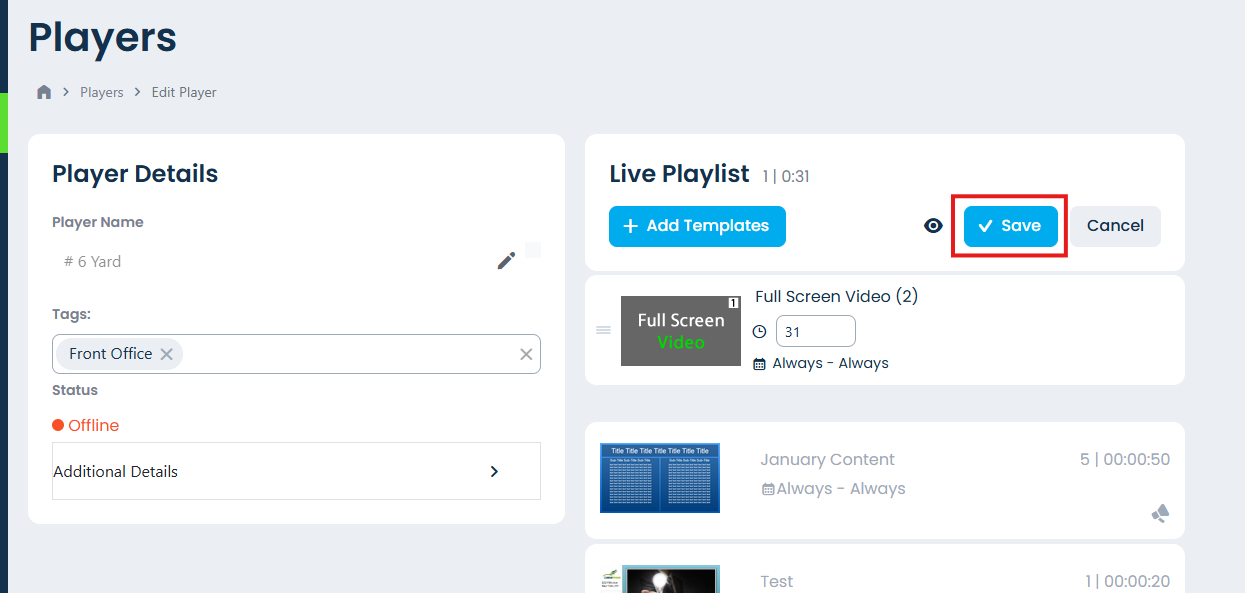Click the duration field showing 31
Screen dimensions: 1245x593
pos(816,331)
